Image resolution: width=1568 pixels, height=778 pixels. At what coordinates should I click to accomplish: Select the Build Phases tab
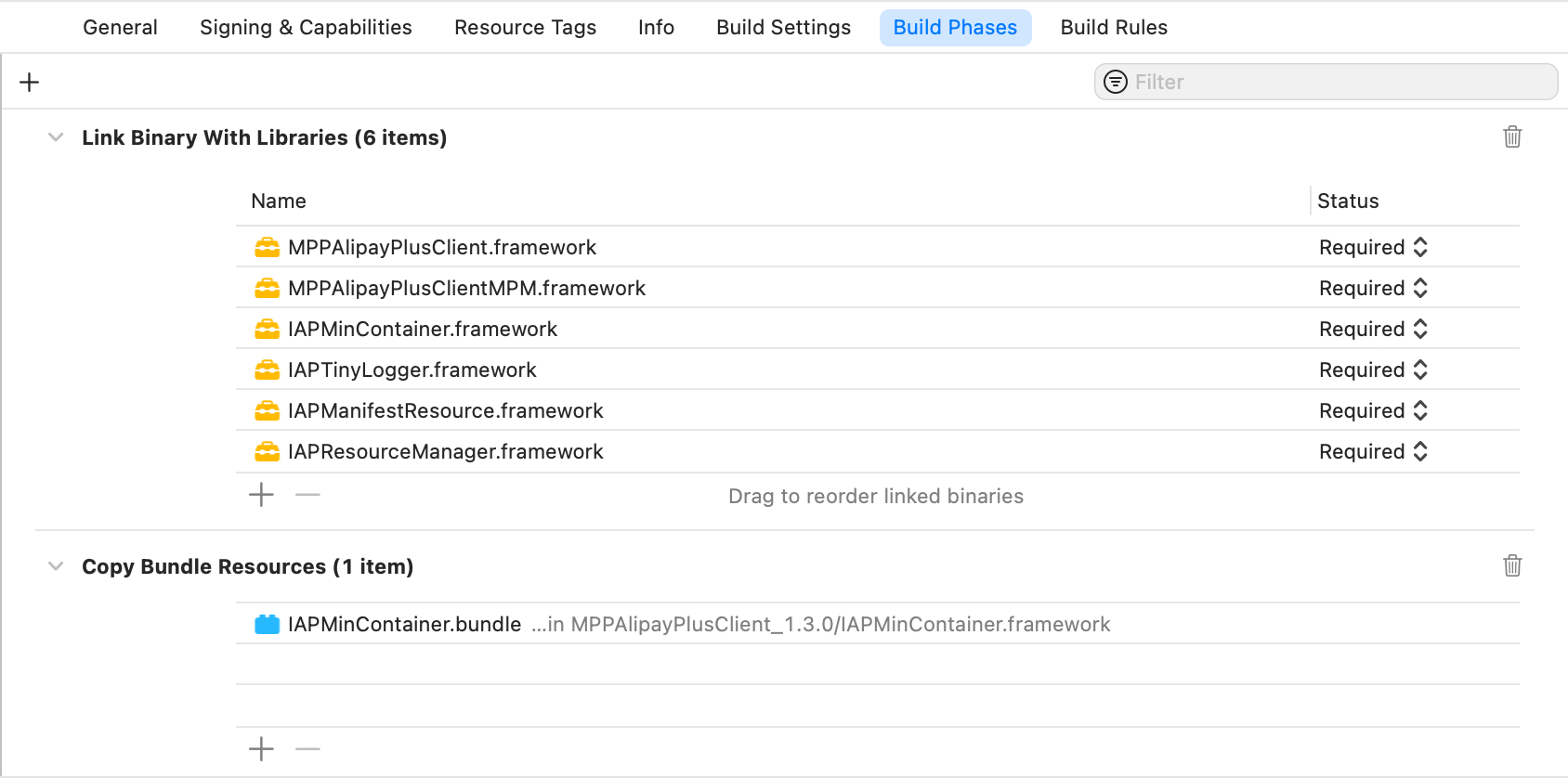coord(955,28)
